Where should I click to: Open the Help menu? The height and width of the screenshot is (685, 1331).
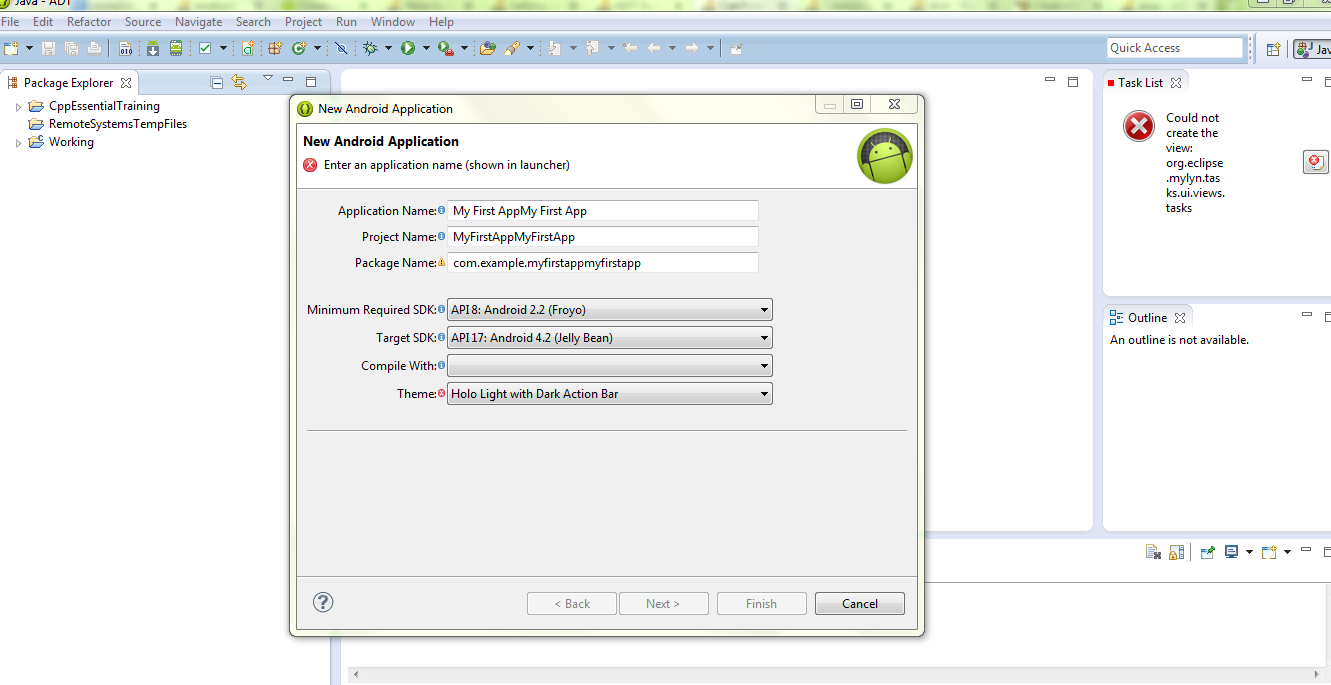click(x=441, y=21)
